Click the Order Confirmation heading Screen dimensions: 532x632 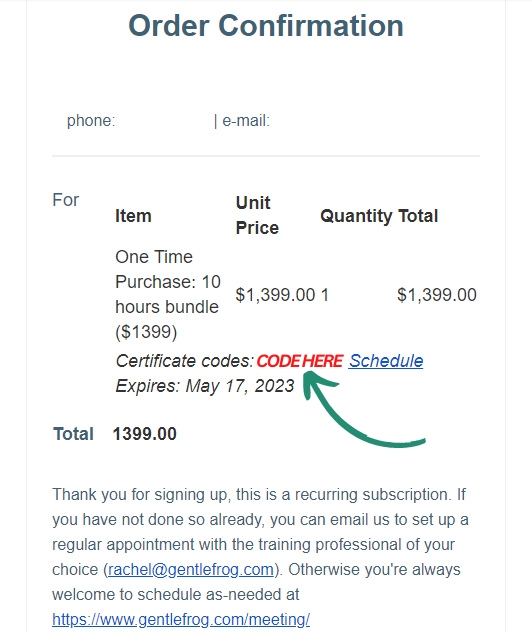266,25
